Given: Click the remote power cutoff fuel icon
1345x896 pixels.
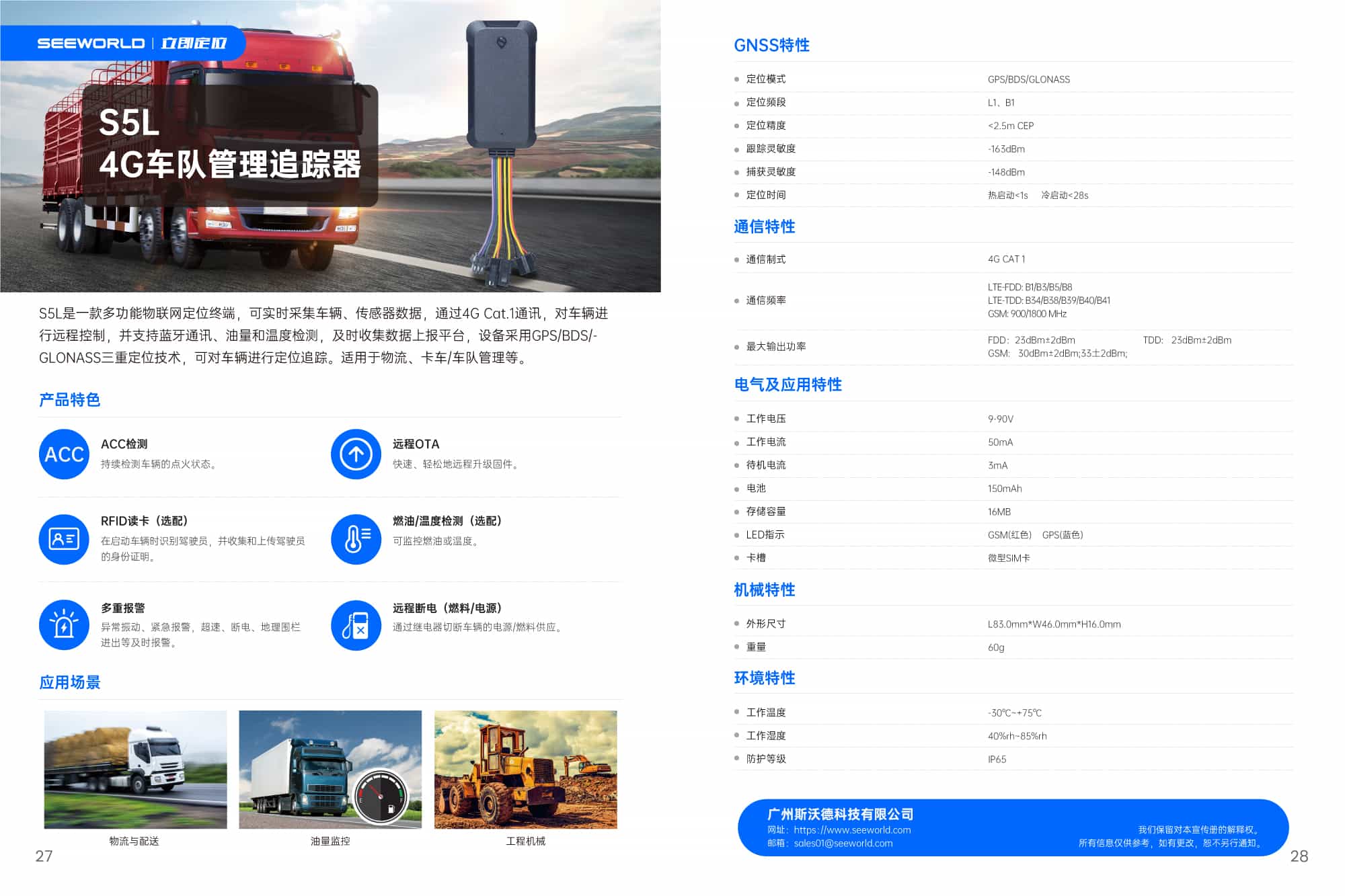Looking at the screenshot, I should (356, 625).
